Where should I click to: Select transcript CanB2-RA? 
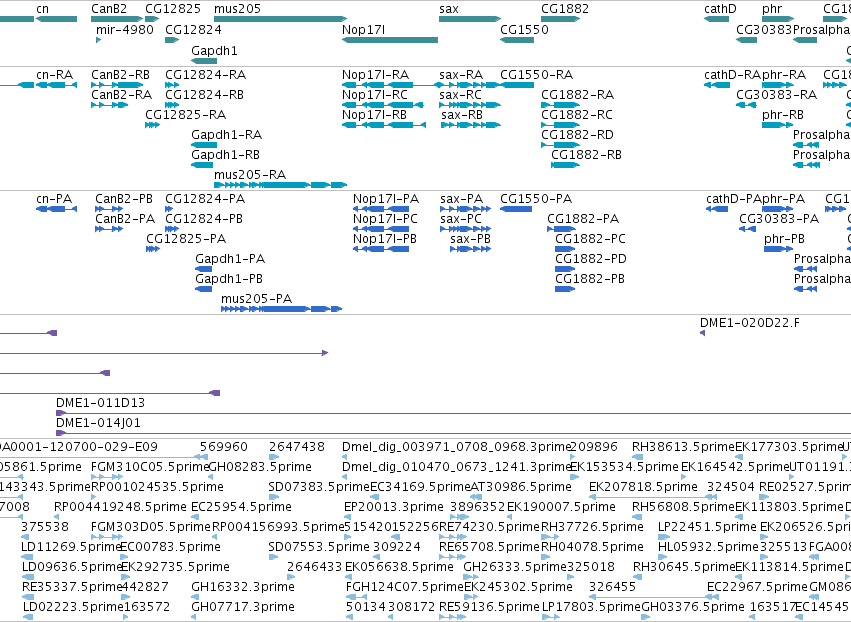(x=122, y=94)
